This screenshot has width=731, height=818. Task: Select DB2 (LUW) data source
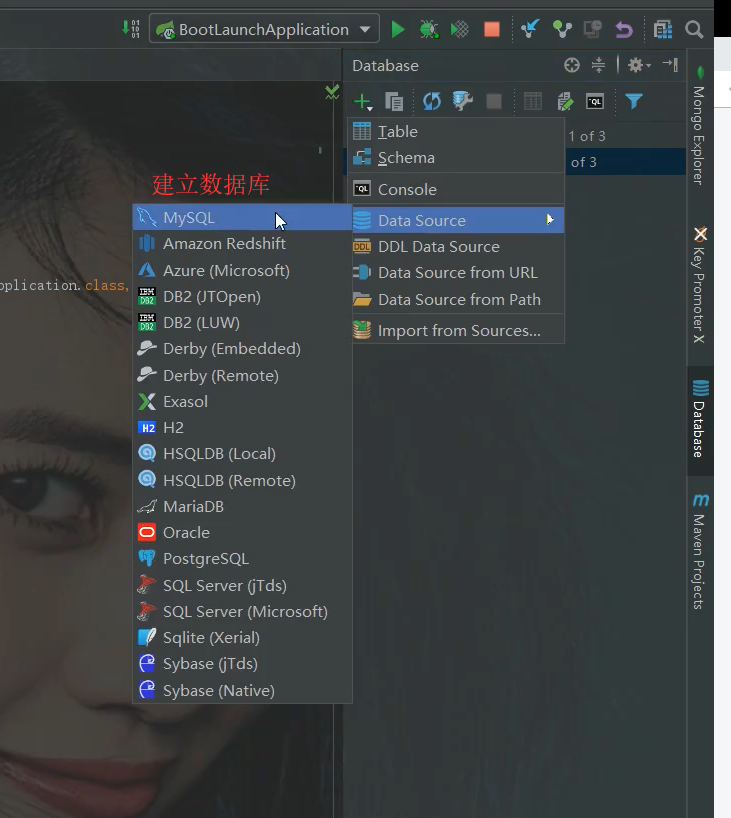coord(243,323)
